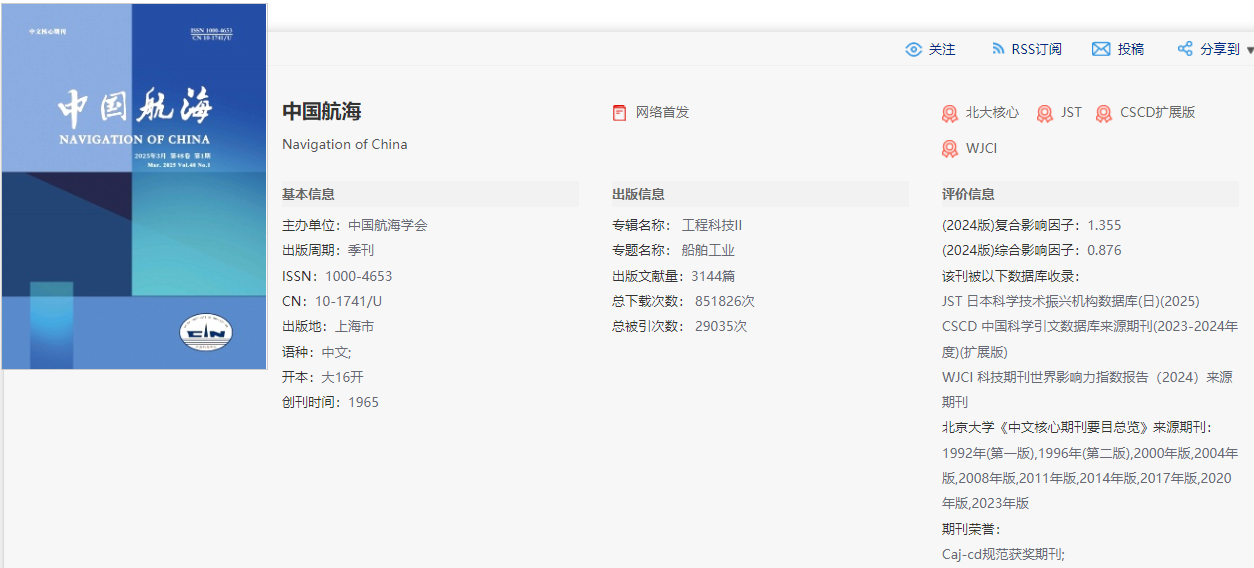Viewport: 1254px width, 568px height.
Task: Click the share icon beside 分享到
Action: coord(1185,49)
